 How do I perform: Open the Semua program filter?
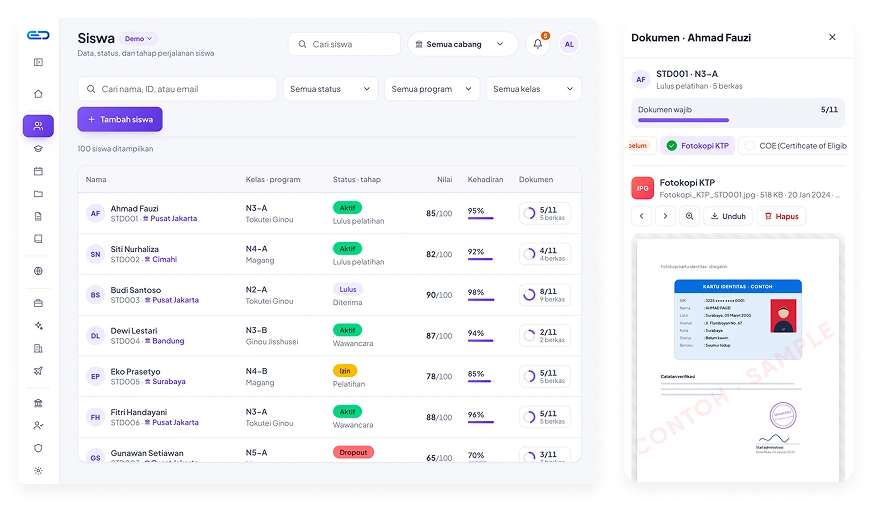[x=432, y=89]
